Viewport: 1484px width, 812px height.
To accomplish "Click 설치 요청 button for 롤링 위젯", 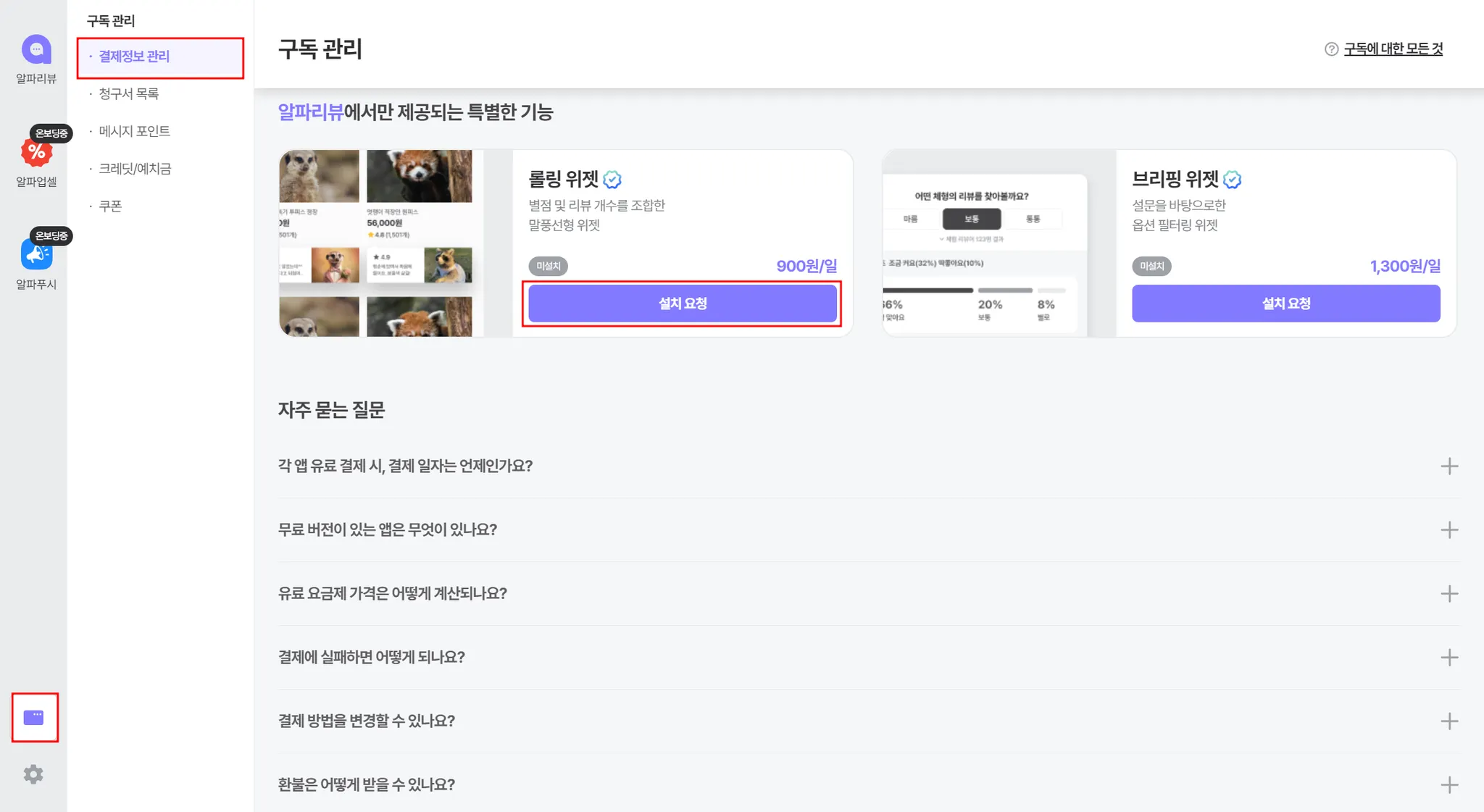I will 682,304.
